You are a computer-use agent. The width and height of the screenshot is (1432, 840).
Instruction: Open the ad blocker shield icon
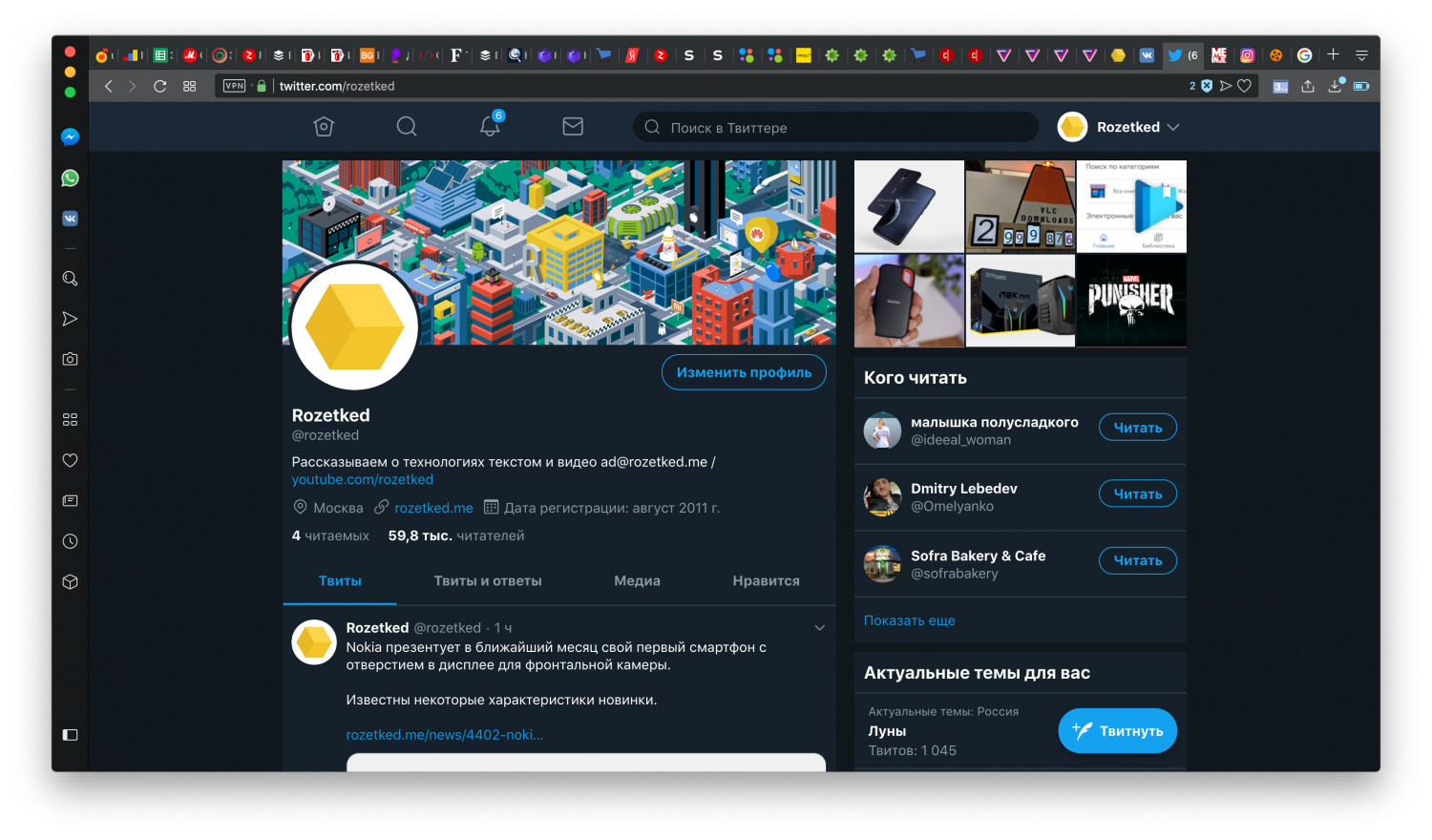tap(1207, 86)
